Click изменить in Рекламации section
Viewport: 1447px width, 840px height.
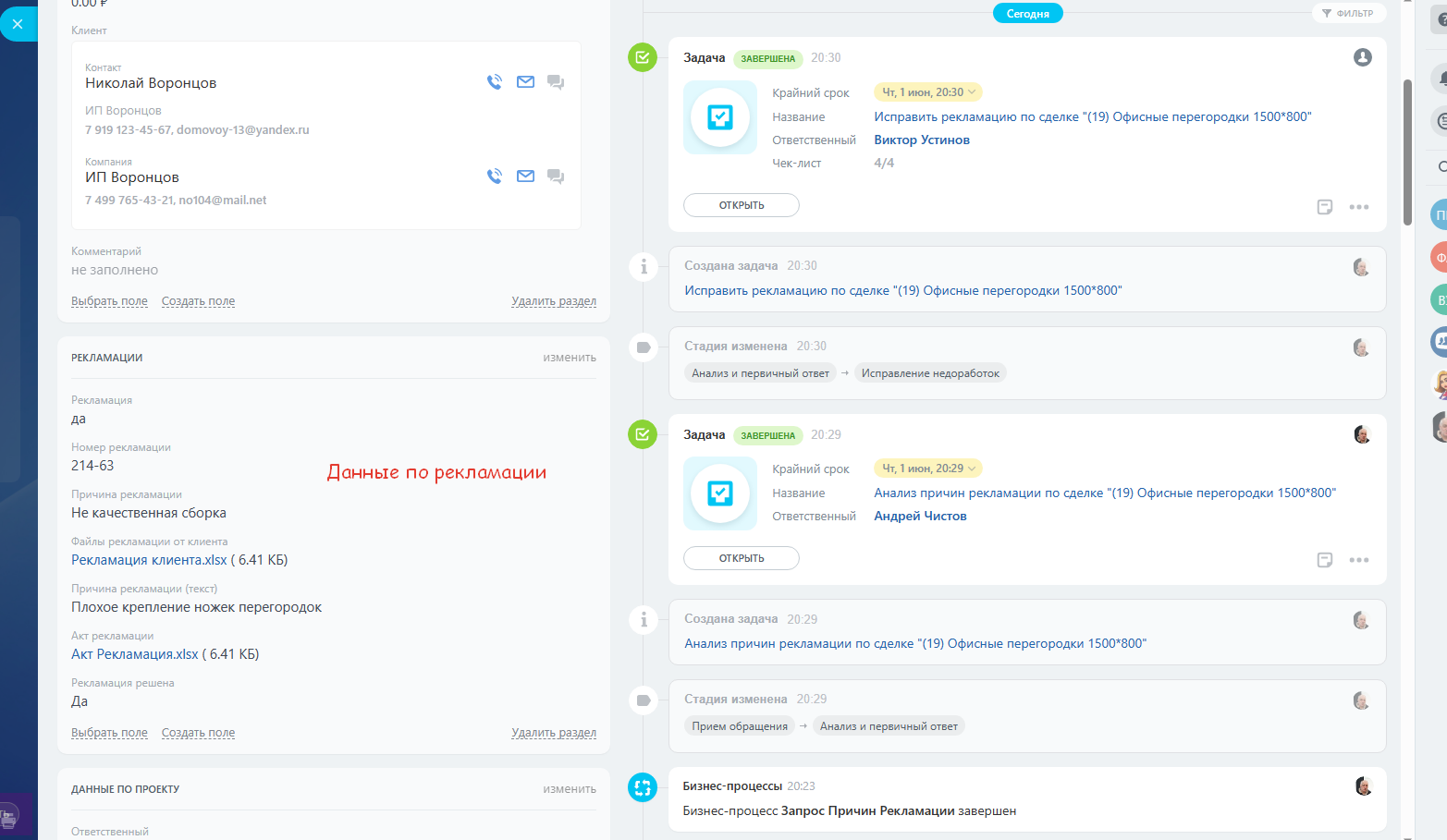coord(570,358)
